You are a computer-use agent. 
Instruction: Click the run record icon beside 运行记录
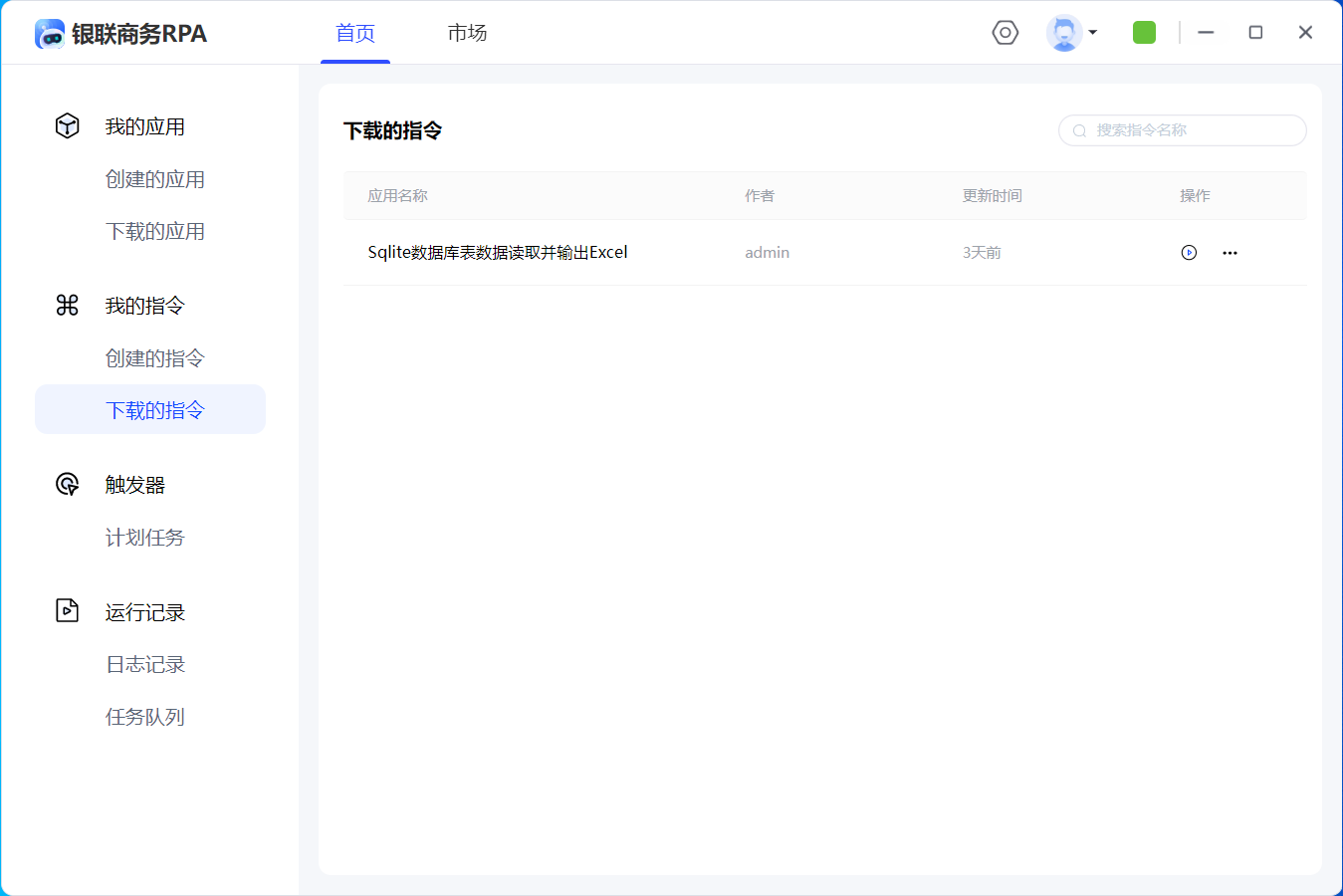pyautogui.click(x=67, y=610)
